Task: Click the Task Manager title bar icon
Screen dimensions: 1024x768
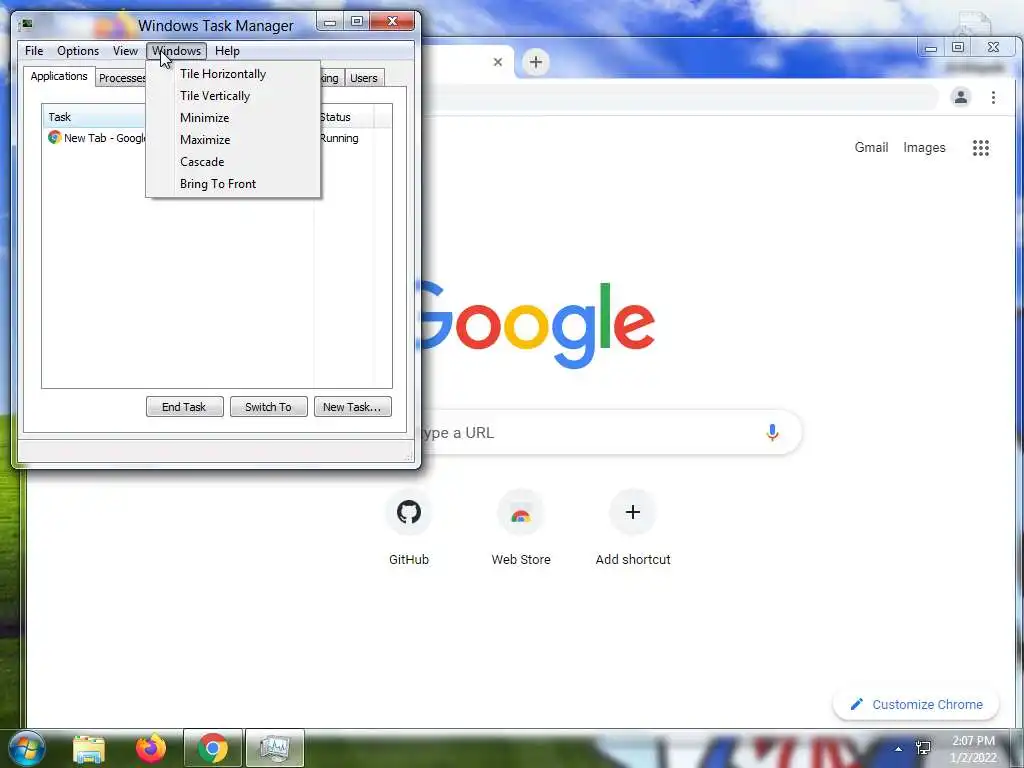Action: click(x=27, y=25)
